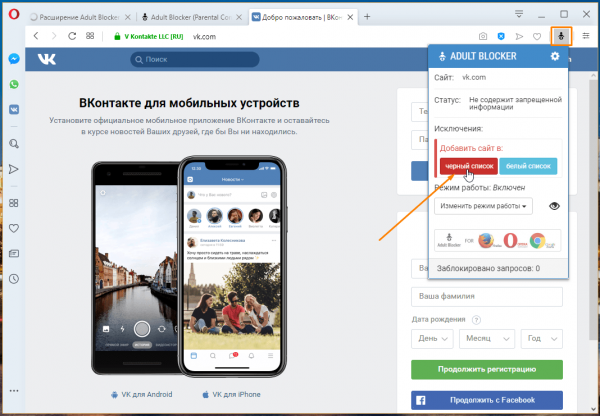Image resolution: width=600 pixels, height=416 pixels.
Task: Open Easy Setup sliders icon
Action: tap(586, 36)
